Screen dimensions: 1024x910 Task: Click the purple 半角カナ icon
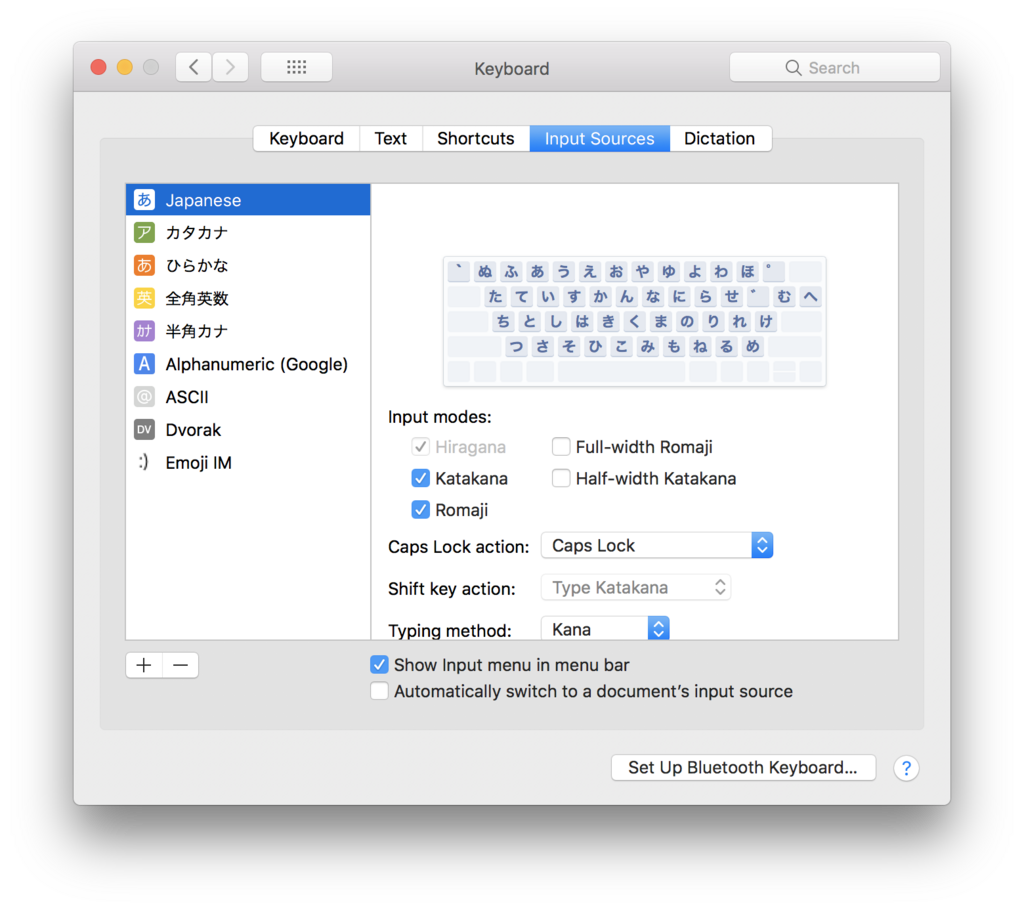[x=144, y=331]
